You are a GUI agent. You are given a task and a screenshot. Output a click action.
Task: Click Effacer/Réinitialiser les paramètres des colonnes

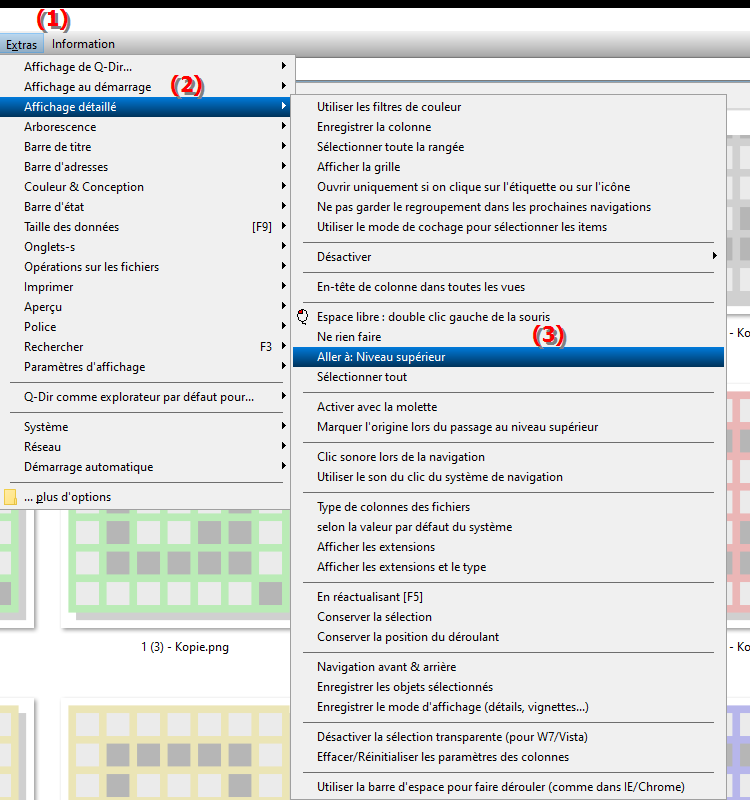coord(443,757)
